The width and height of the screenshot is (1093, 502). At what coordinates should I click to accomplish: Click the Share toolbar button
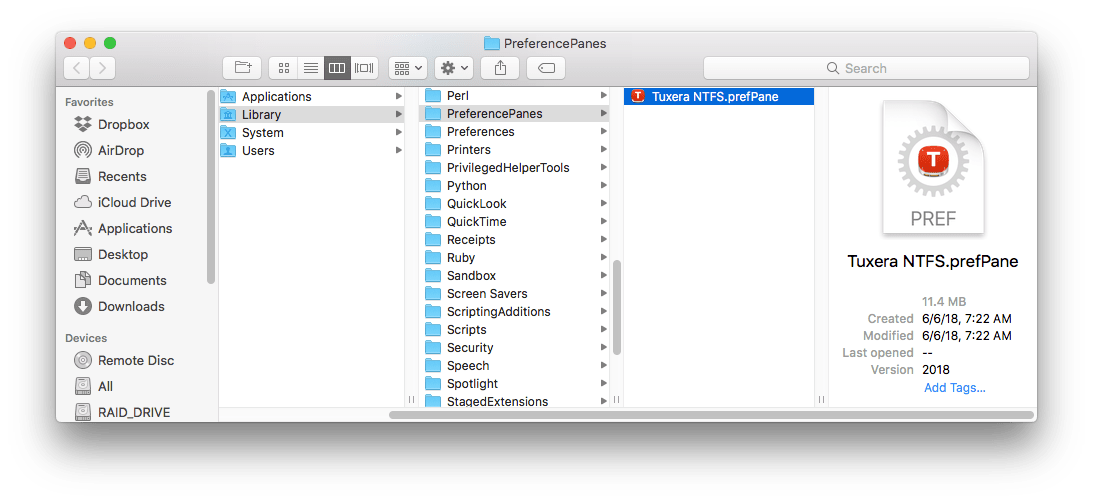[x=500, y=68]
